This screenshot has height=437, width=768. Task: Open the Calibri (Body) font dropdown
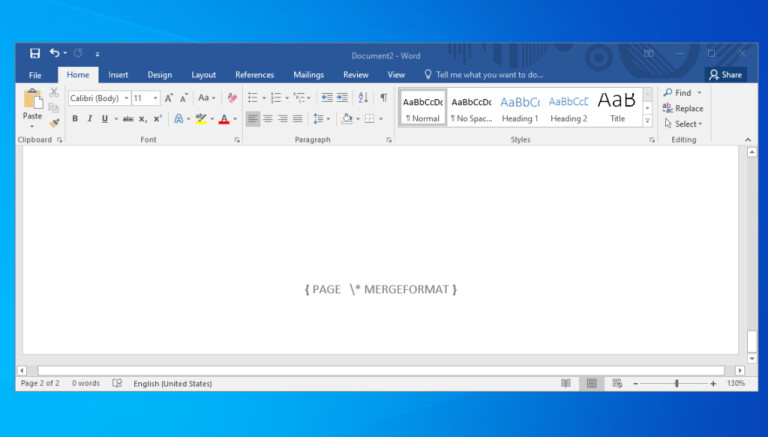tap(99, 98)
